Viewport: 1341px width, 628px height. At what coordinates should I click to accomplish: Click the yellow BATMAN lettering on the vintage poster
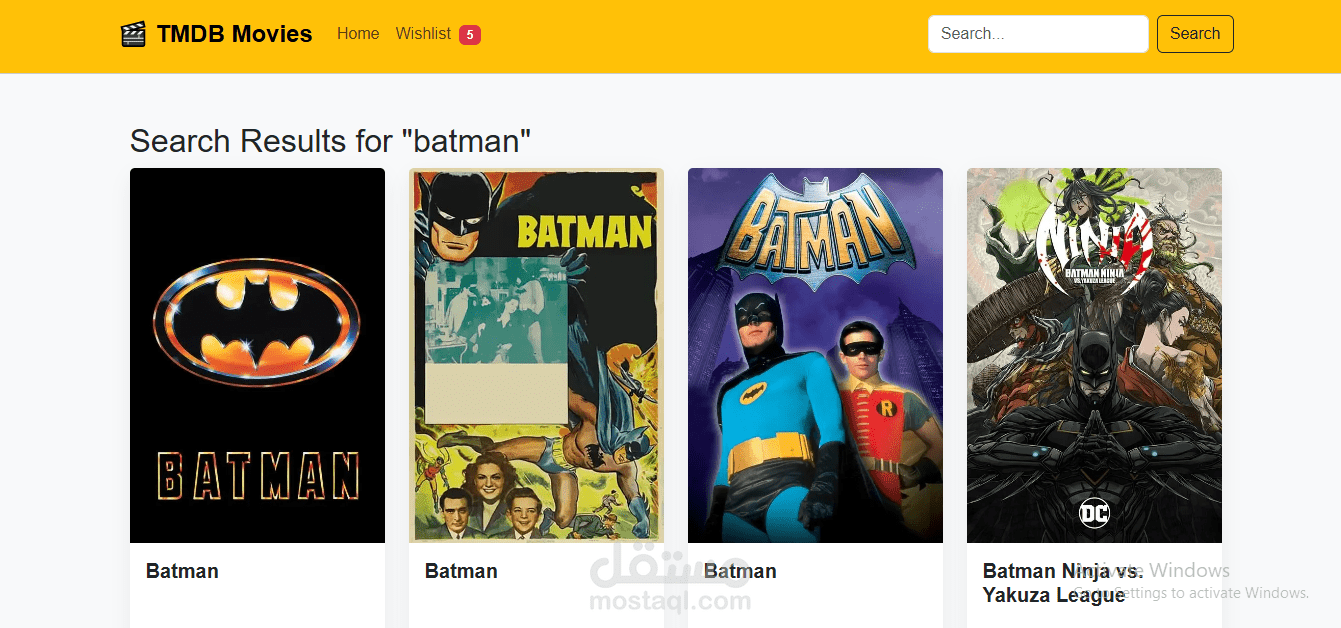(x=584, y=232)
